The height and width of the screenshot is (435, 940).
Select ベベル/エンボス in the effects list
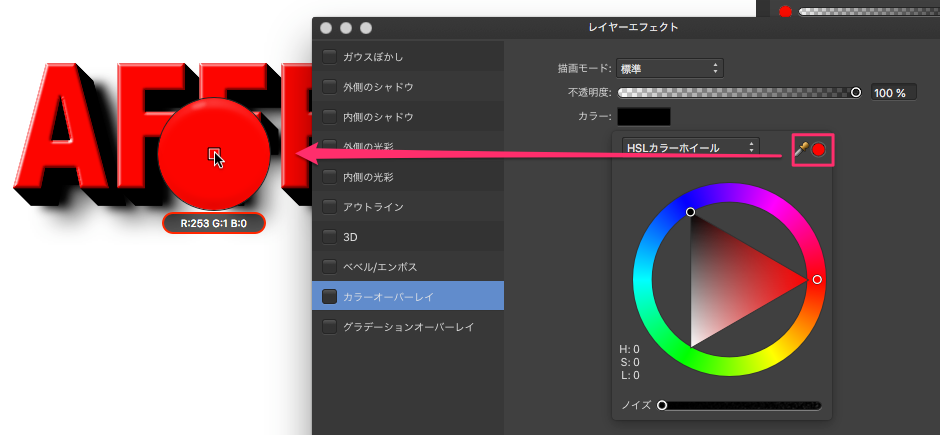pos(379,267)
